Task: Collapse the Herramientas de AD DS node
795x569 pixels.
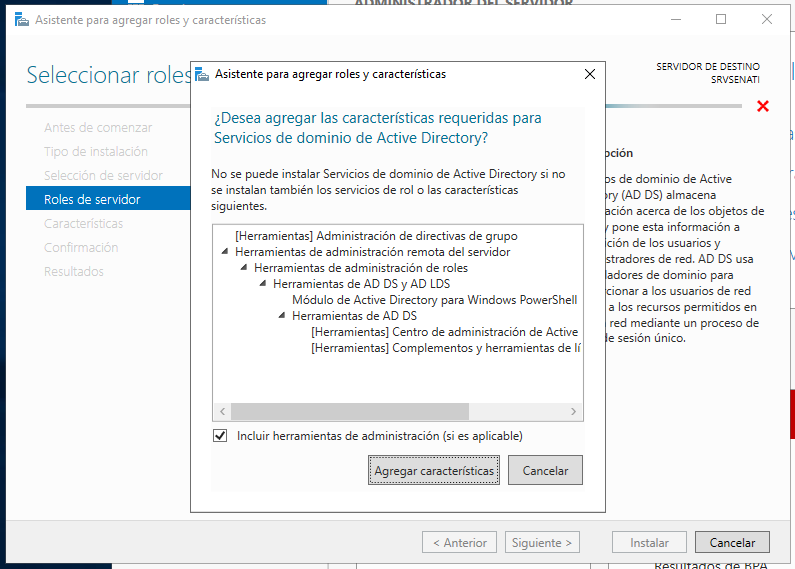Action: pyautogui.click(x=282, y=315)
